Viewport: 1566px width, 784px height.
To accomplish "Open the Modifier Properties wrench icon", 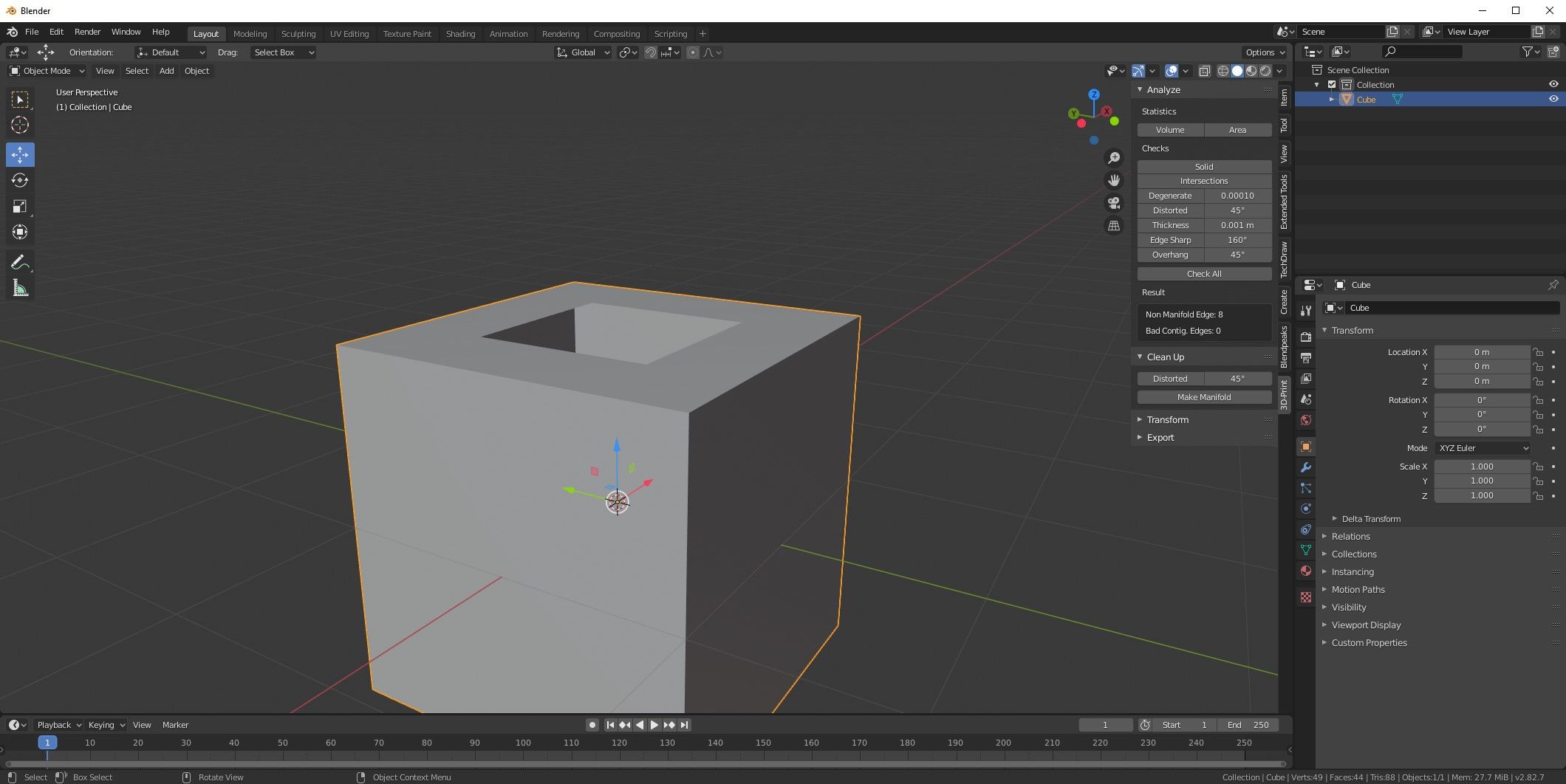I will point(1305,467).
